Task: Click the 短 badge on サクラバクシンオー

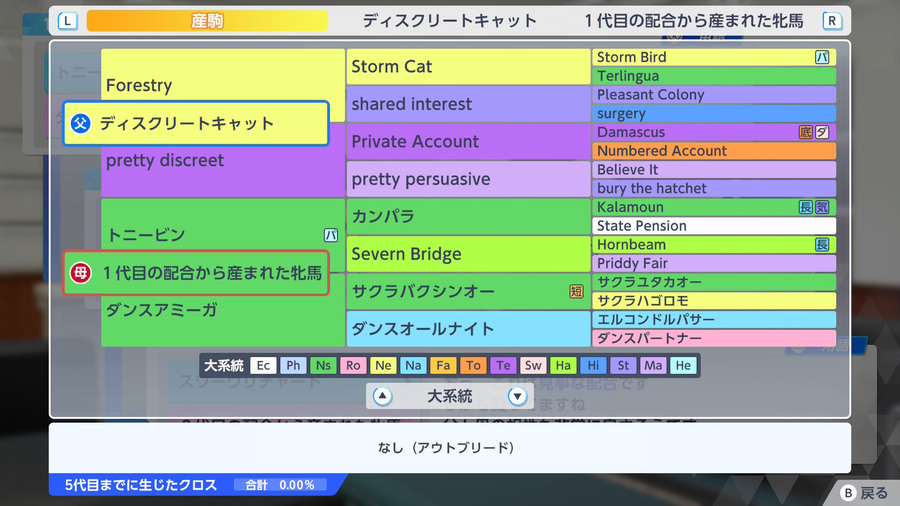Action: click(576, 291)
